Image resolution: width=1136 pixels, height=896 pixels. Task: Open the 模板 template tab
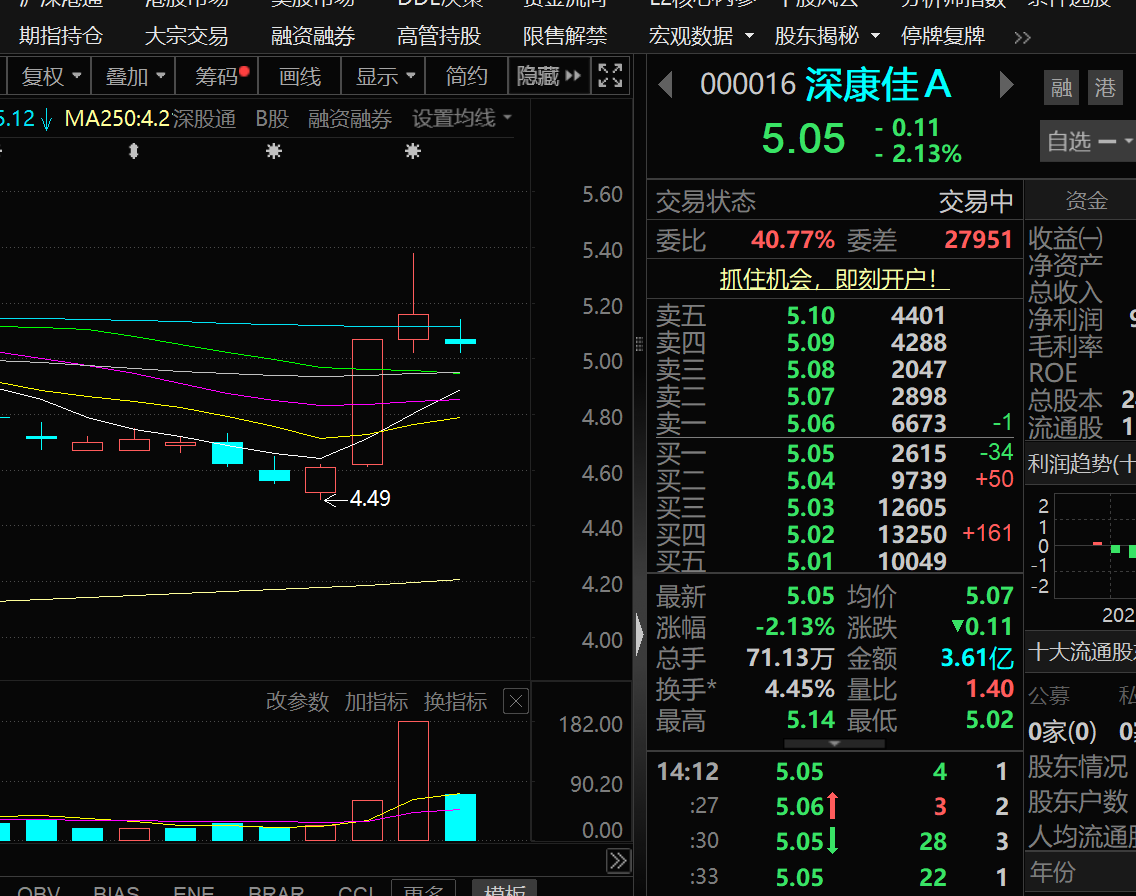click(505, 888)
